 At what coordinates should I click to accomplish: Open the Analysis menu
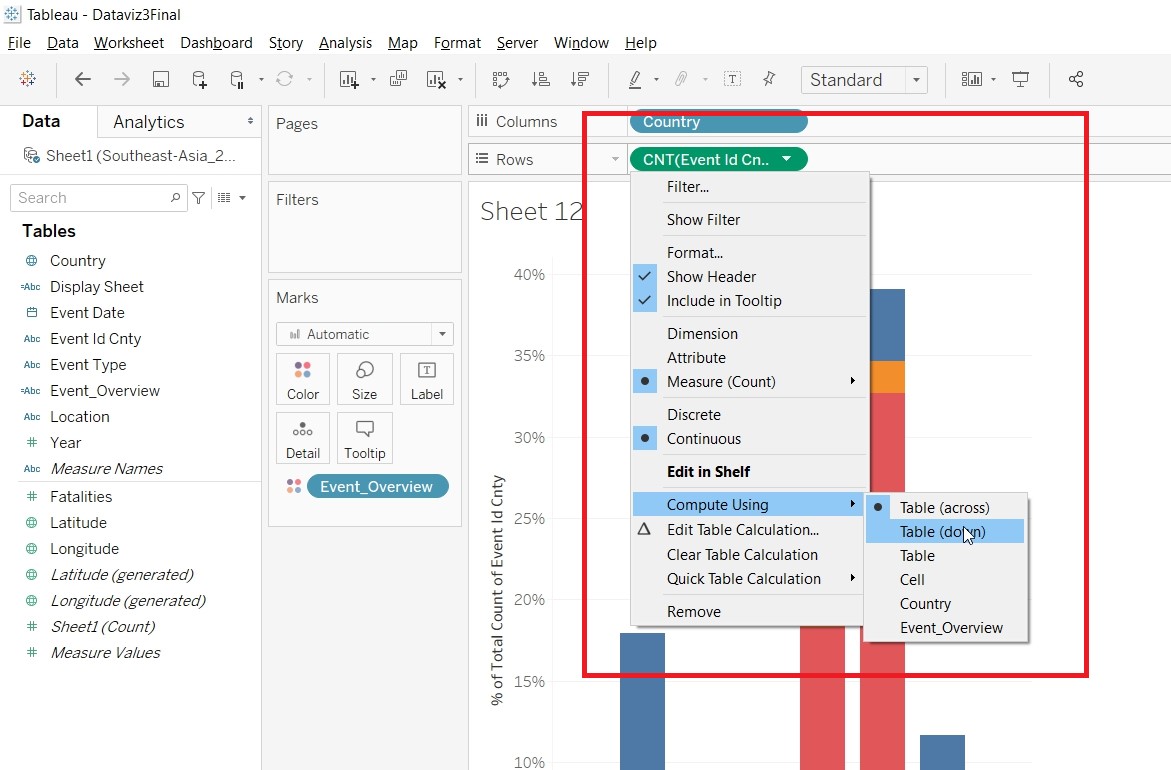tap(345, 43)
